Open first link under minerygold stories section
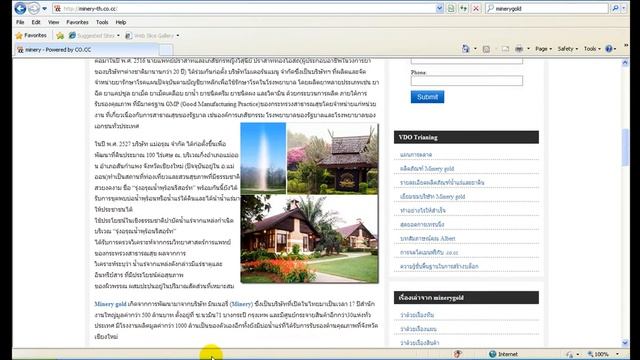 click(417, 315)
